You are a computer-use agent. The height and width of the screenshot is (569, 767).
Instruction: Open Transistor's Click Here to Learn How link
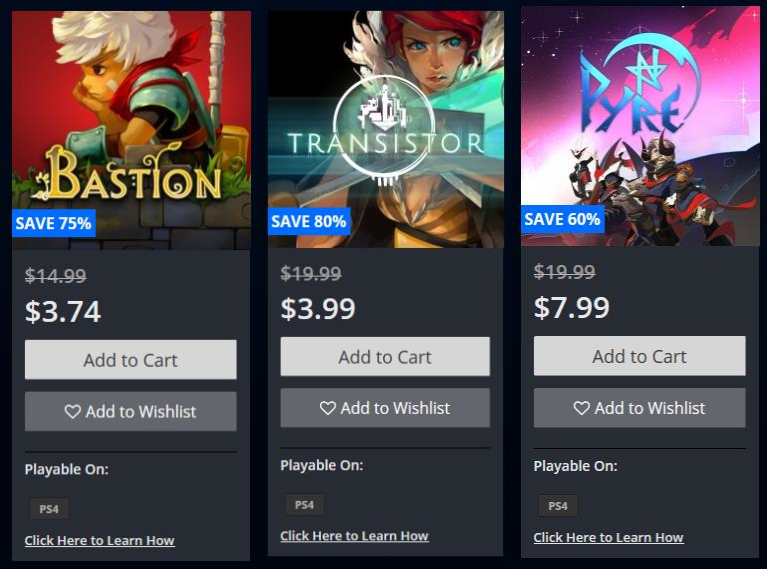point(354,536)
